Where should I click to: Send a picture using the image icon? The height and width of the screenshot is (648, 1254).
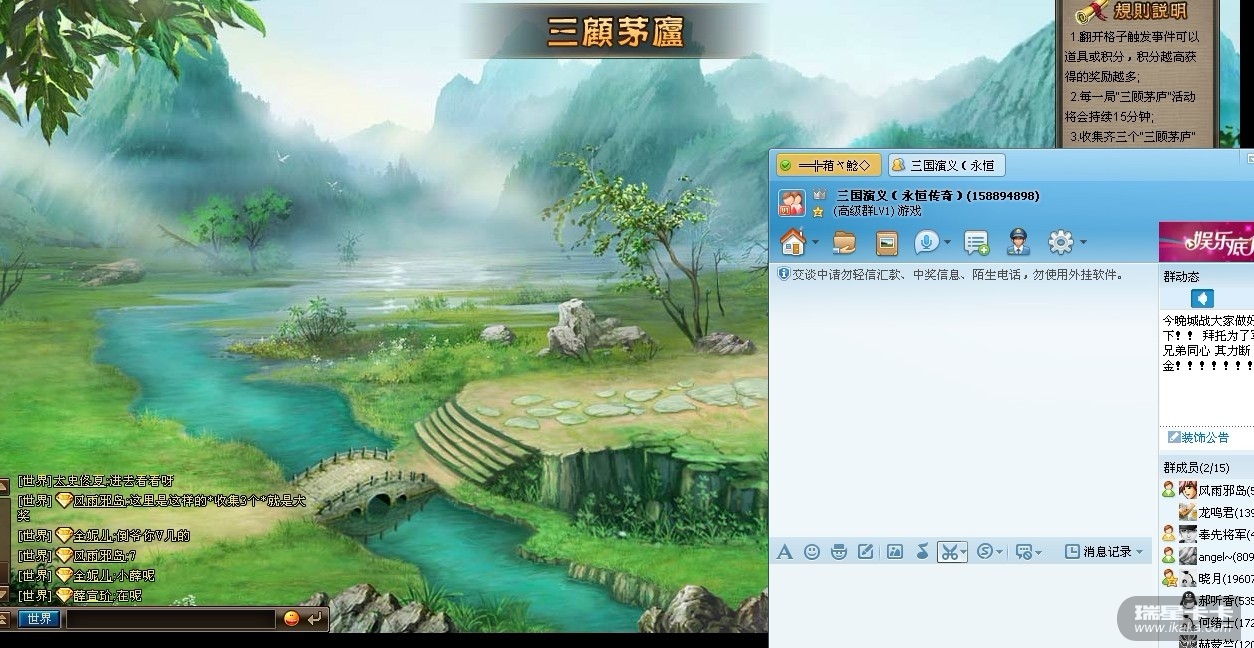coord(895,552)
